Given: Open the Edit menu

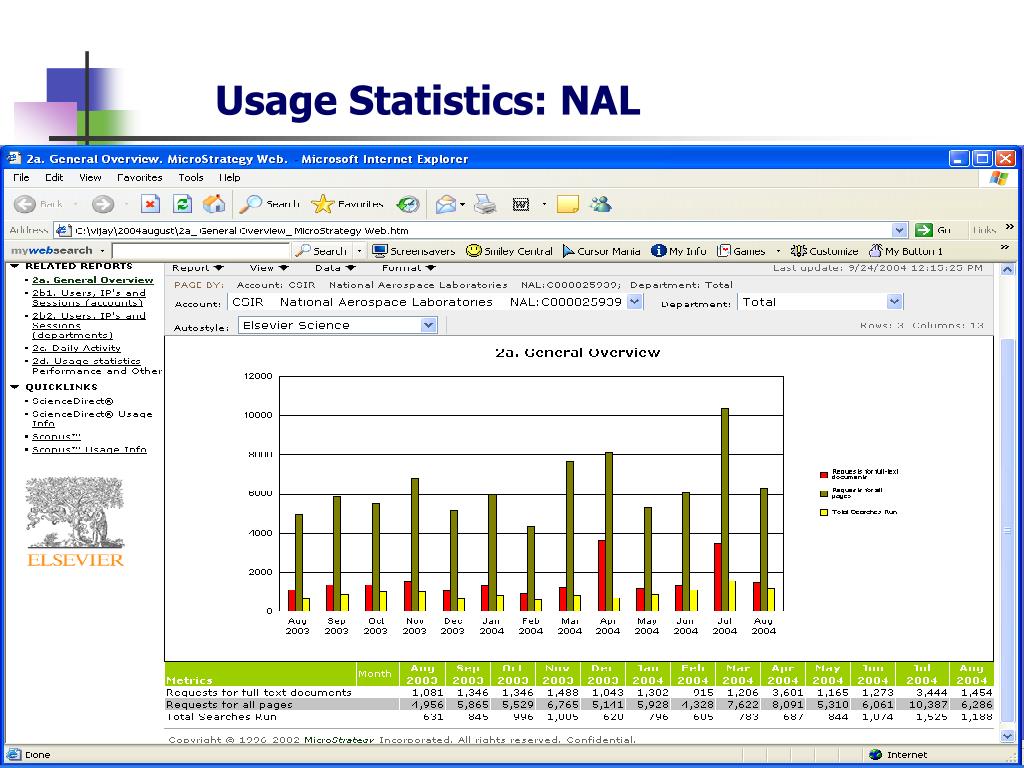Looking at the screenshot, I should click(x=54, y=178).
